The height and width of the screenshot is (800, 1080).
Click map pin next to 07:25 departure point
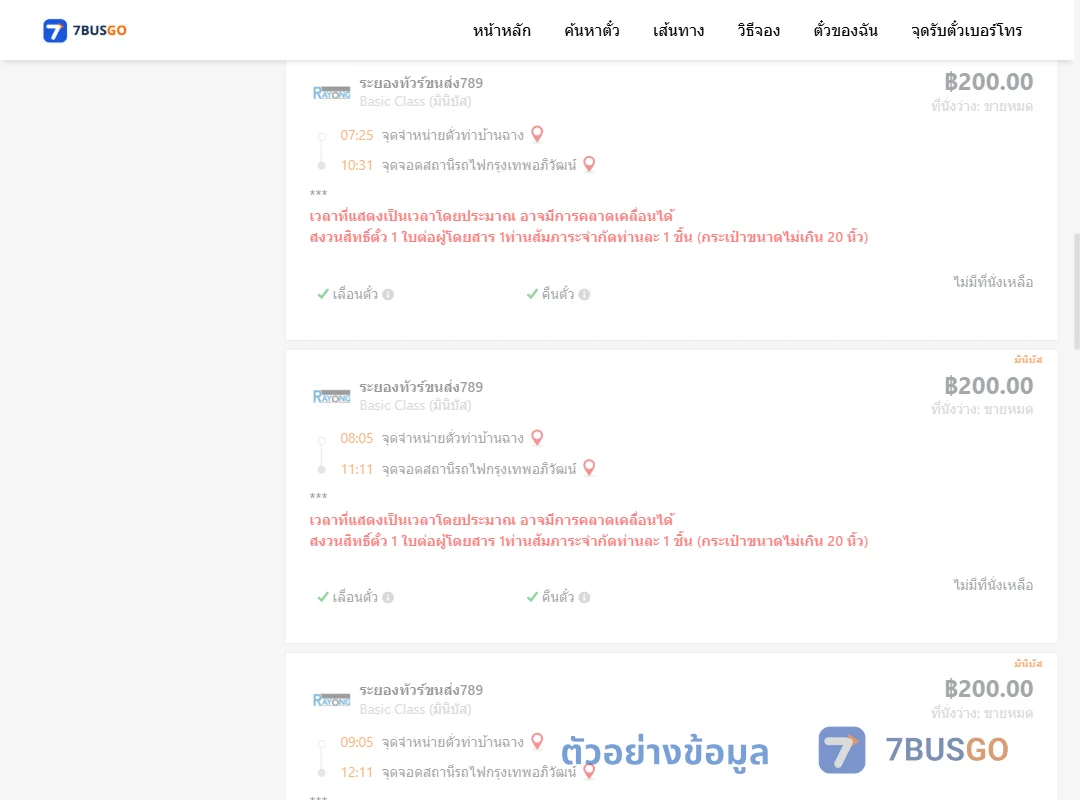pos(537,134)
